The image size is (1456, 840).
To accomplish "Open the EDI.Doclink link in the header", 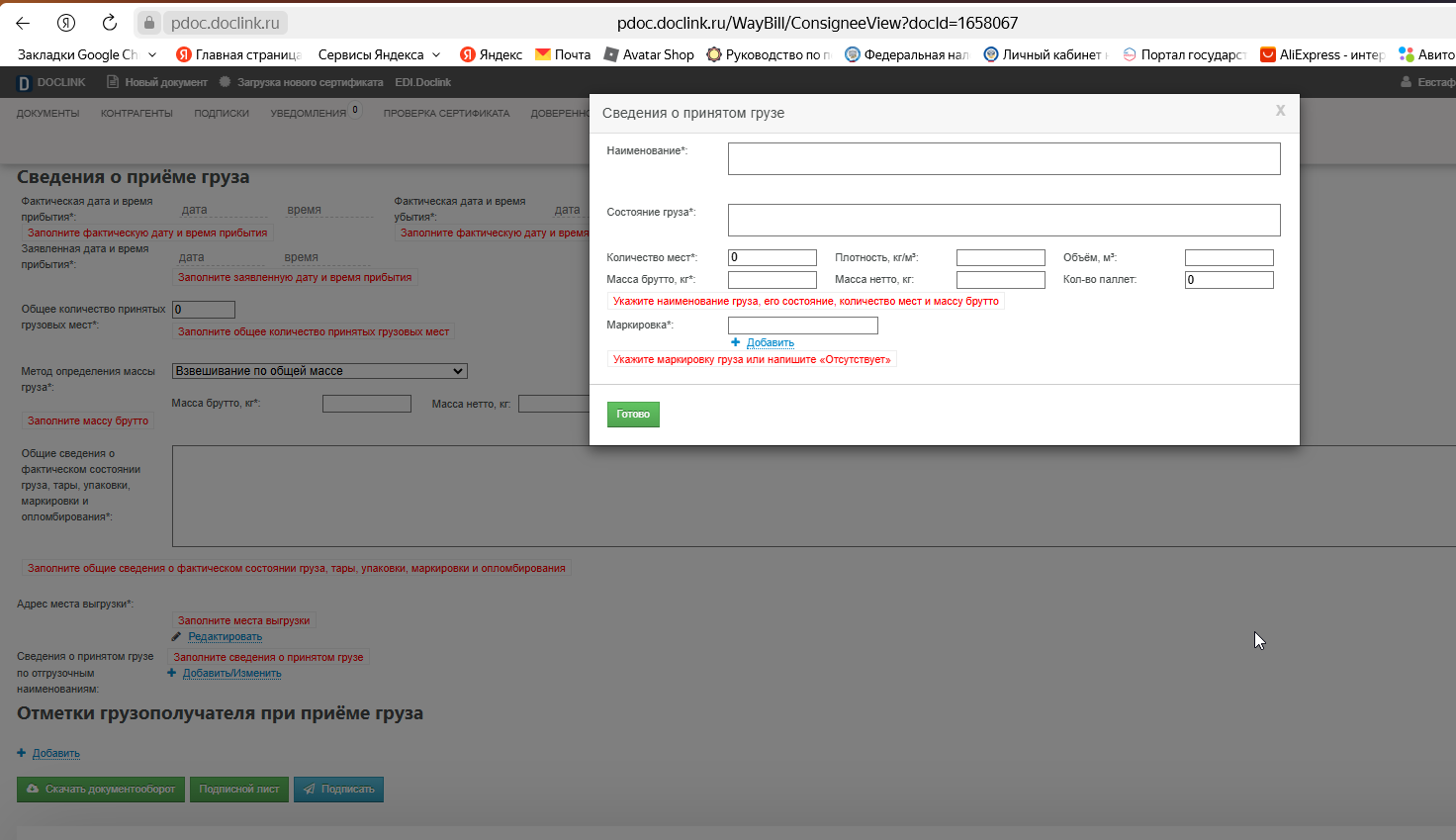I will click(422, 82).
